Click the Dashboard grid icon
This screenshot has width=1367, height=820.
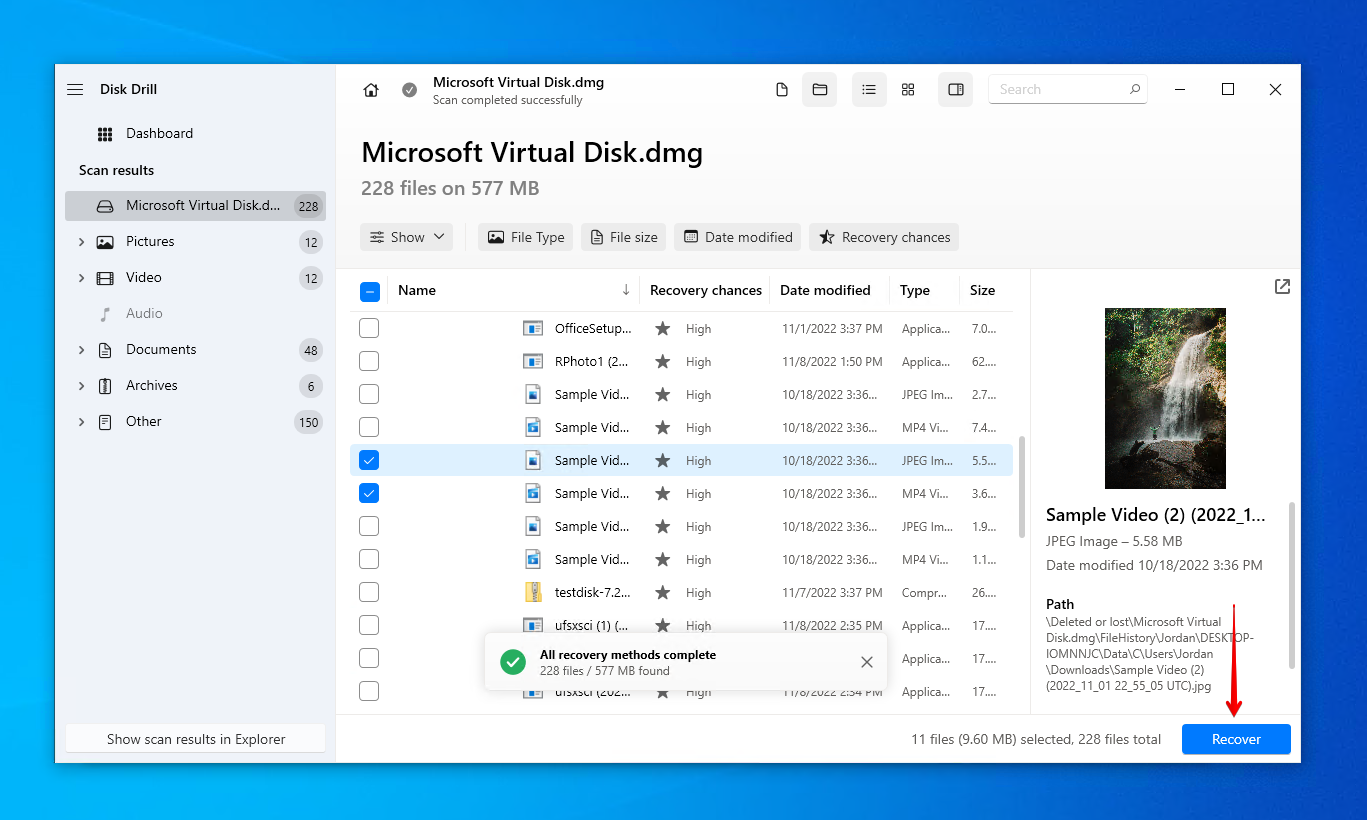click(x=105, y=134)
